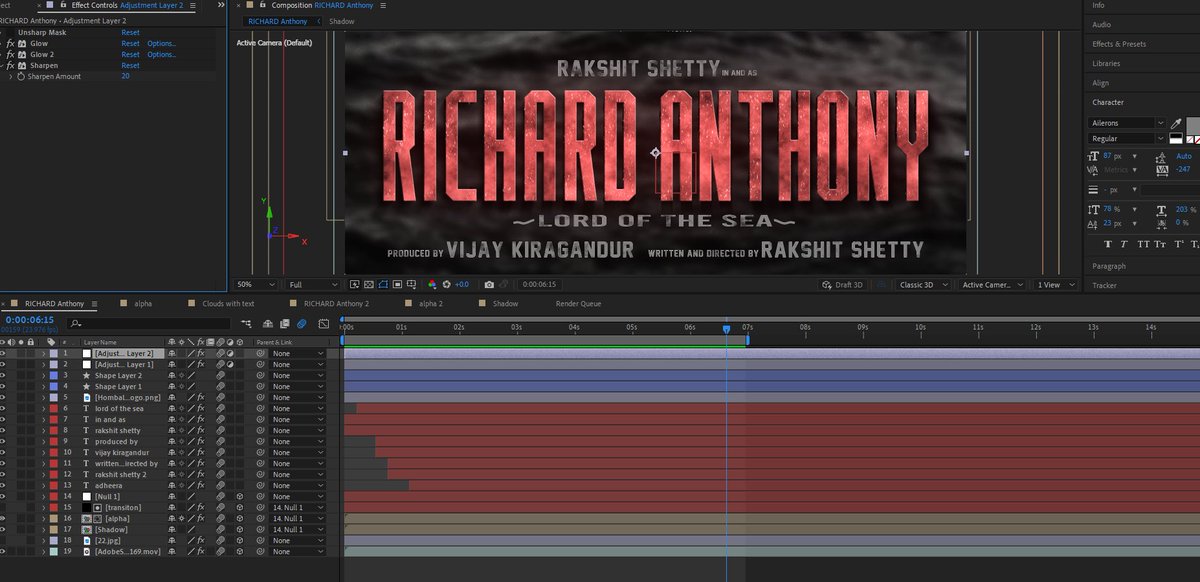
Task: Click the Sharpen Amount value 20
Action: 125,76
